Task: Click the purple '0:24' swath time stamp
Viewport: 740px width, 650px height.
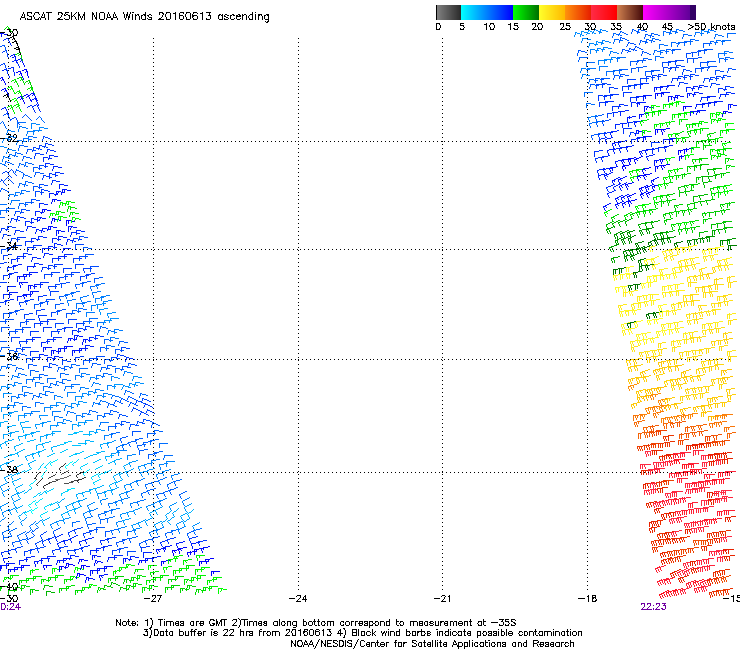Action: 10,607
